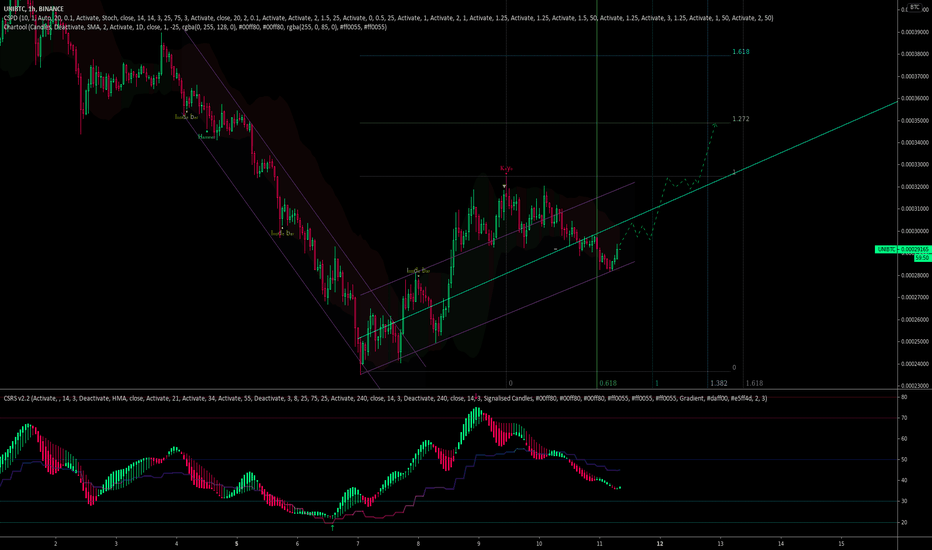Click date label 14 on time axis

point(781,543)
